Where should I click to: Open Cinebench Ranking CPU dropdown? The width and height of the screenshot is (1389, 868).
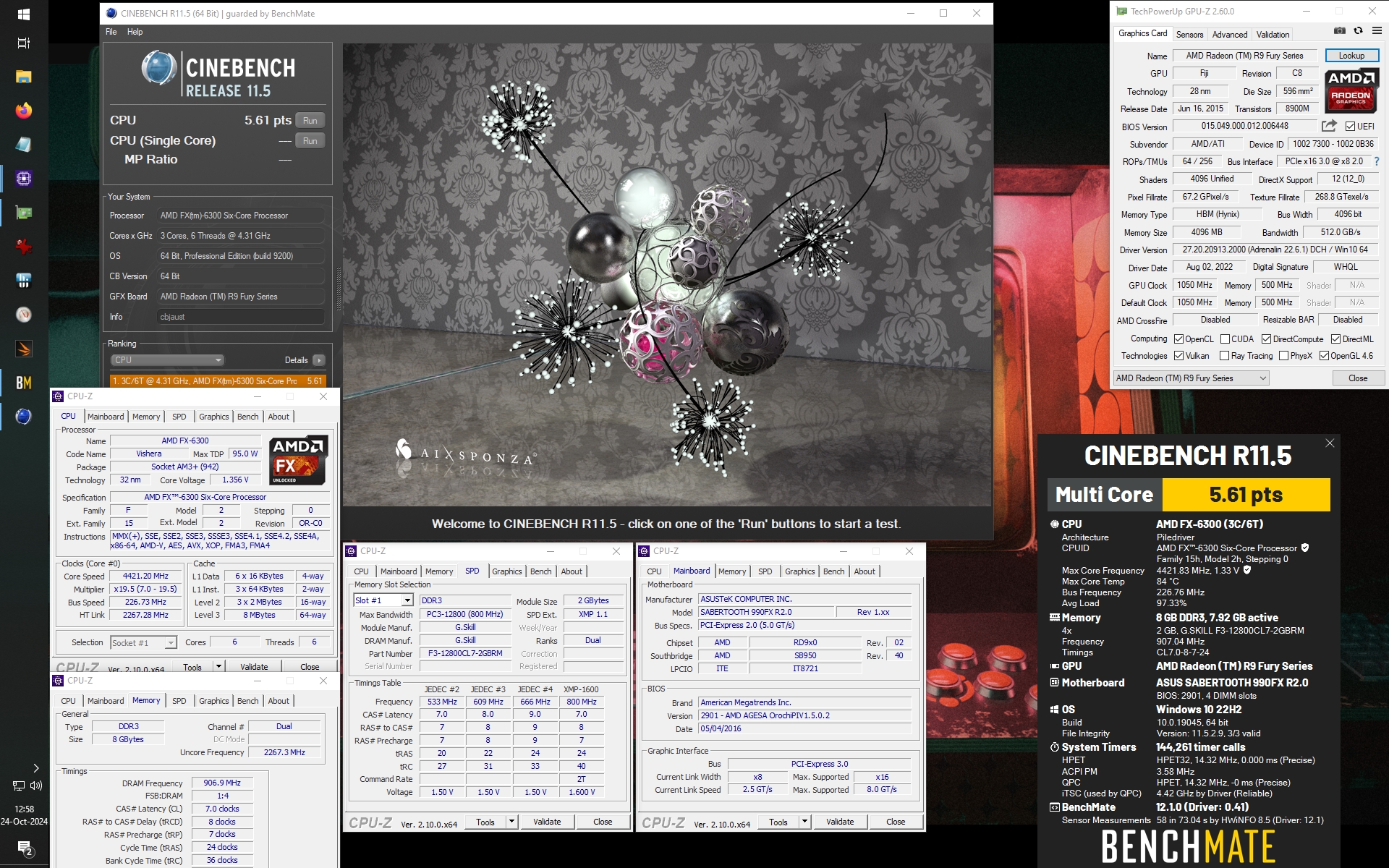click(x=167, y=360)
